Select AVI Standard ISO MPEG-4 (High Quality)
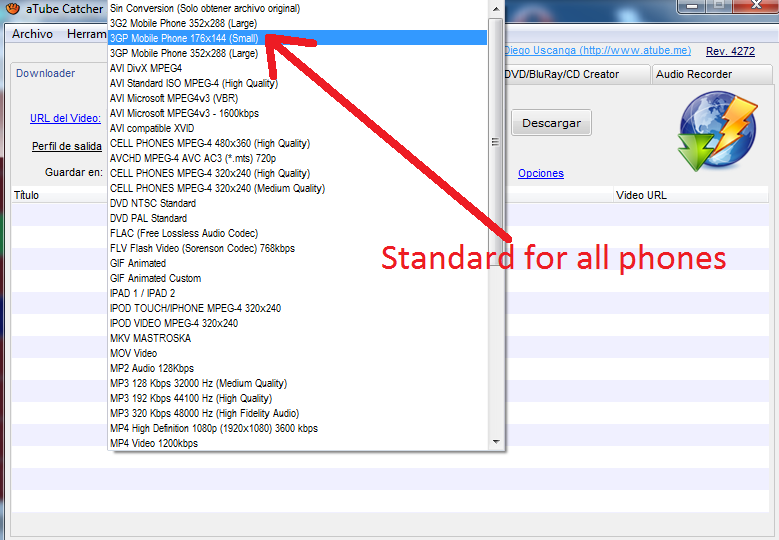The image size is (779, 540). pos(297,83)
